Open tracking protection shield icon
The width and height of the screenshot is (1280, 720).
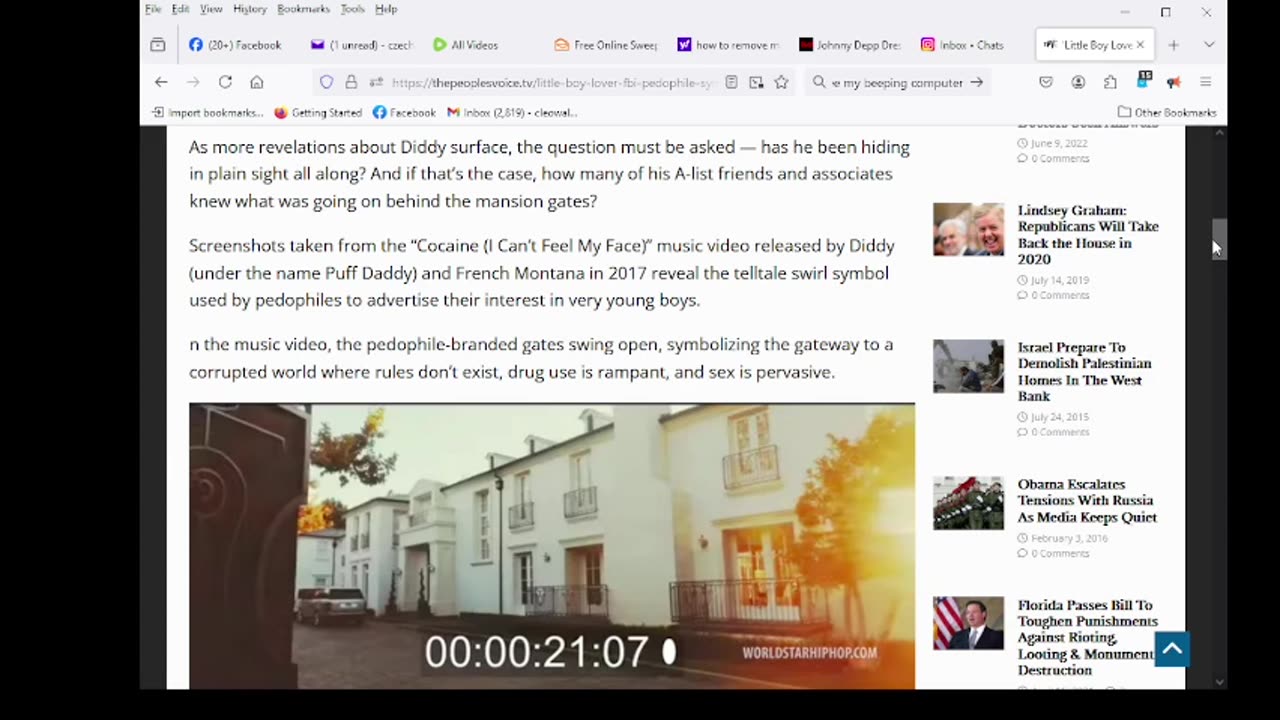click(x=327, y=82)
